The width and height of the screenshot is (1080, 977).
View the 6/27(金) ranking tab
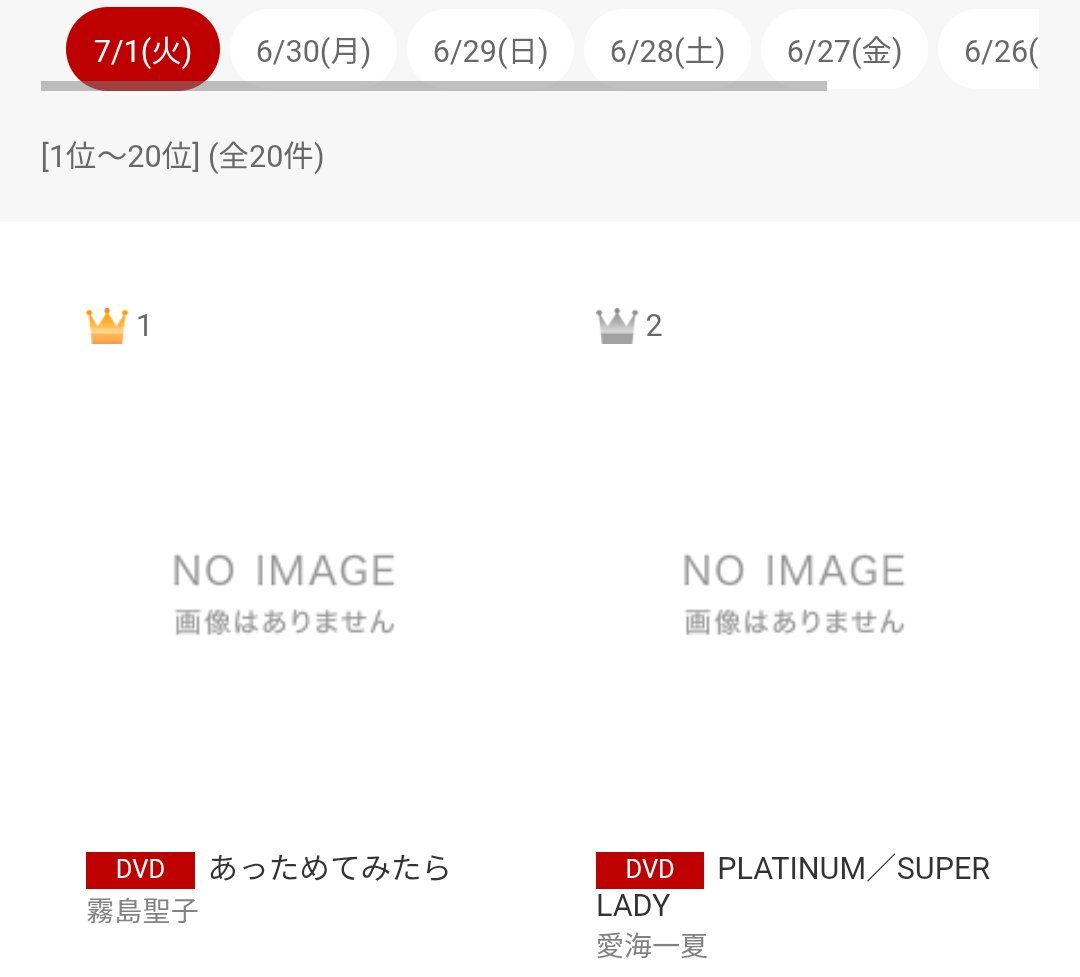[844, 50]
